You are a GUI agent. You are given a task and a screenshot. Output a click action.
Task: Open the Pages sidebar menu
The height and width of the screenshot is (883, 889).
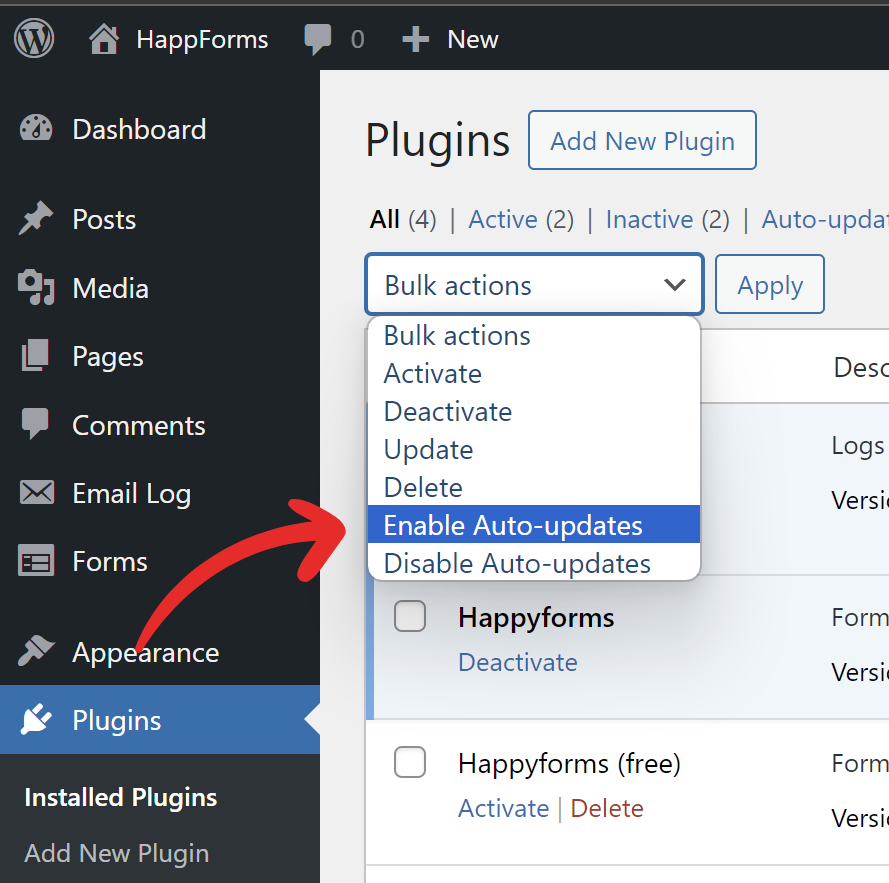(160, 356)
